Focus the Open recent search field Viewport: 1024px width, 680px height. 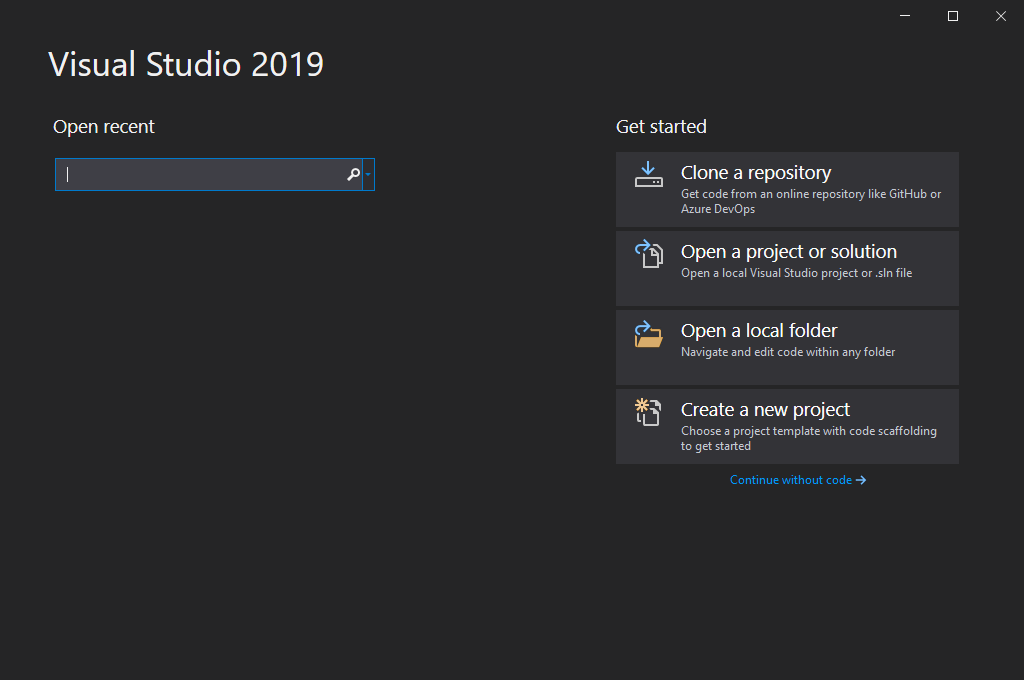coord(200,174)
